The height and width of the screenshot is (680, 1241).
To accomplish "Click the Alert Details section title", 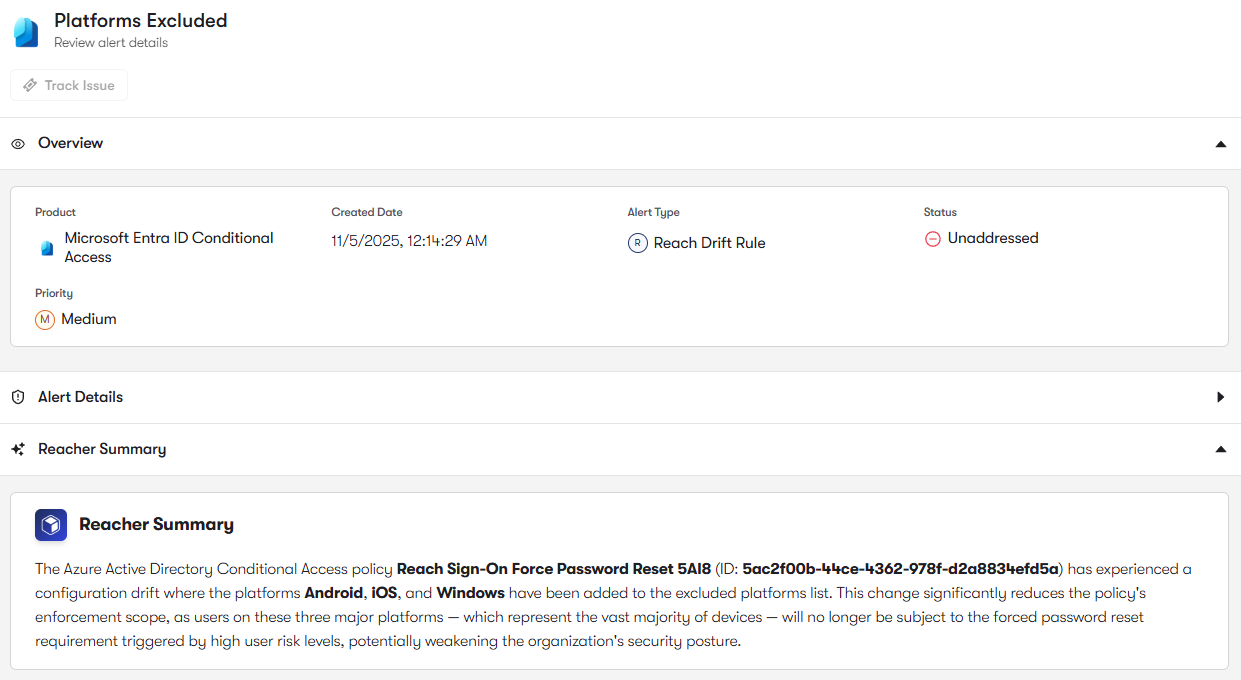I will tap(80, 397).
